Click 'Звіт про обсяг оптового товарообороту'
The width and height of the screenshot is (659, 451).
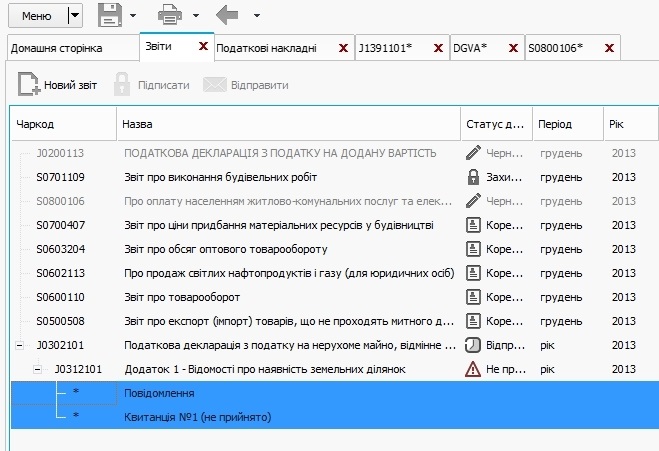pos(226,249)
